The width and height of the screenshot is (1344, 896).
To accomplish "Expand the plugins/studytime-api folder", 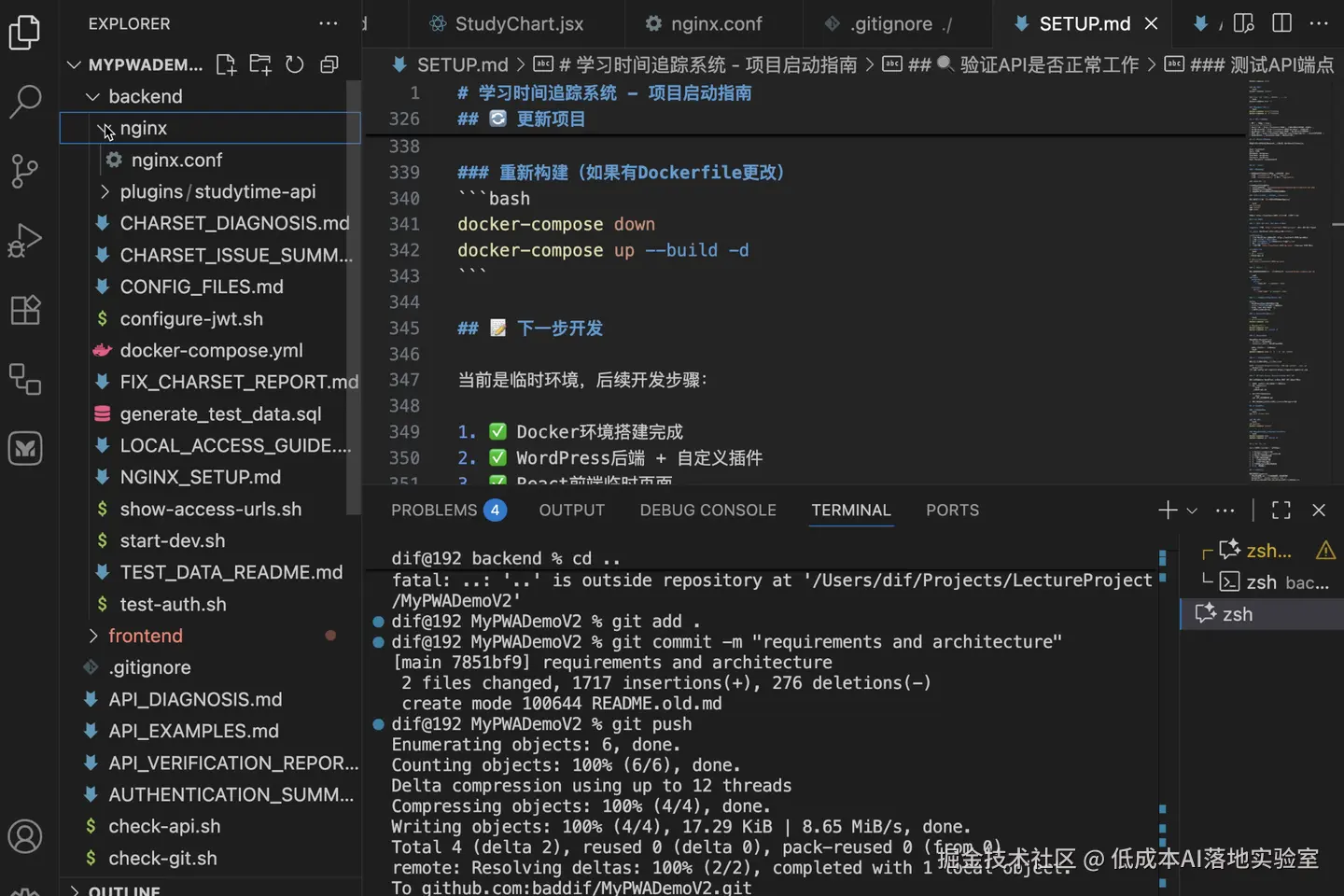I will [x=105, y=191].
